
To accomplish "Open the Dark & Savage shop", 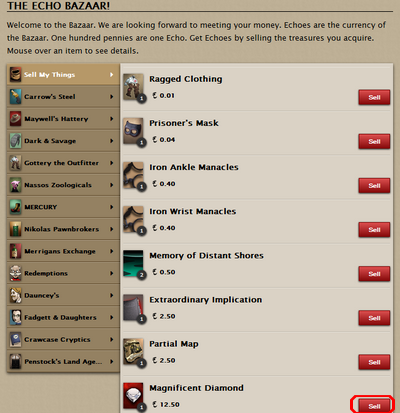I will [x=63, y=141].
